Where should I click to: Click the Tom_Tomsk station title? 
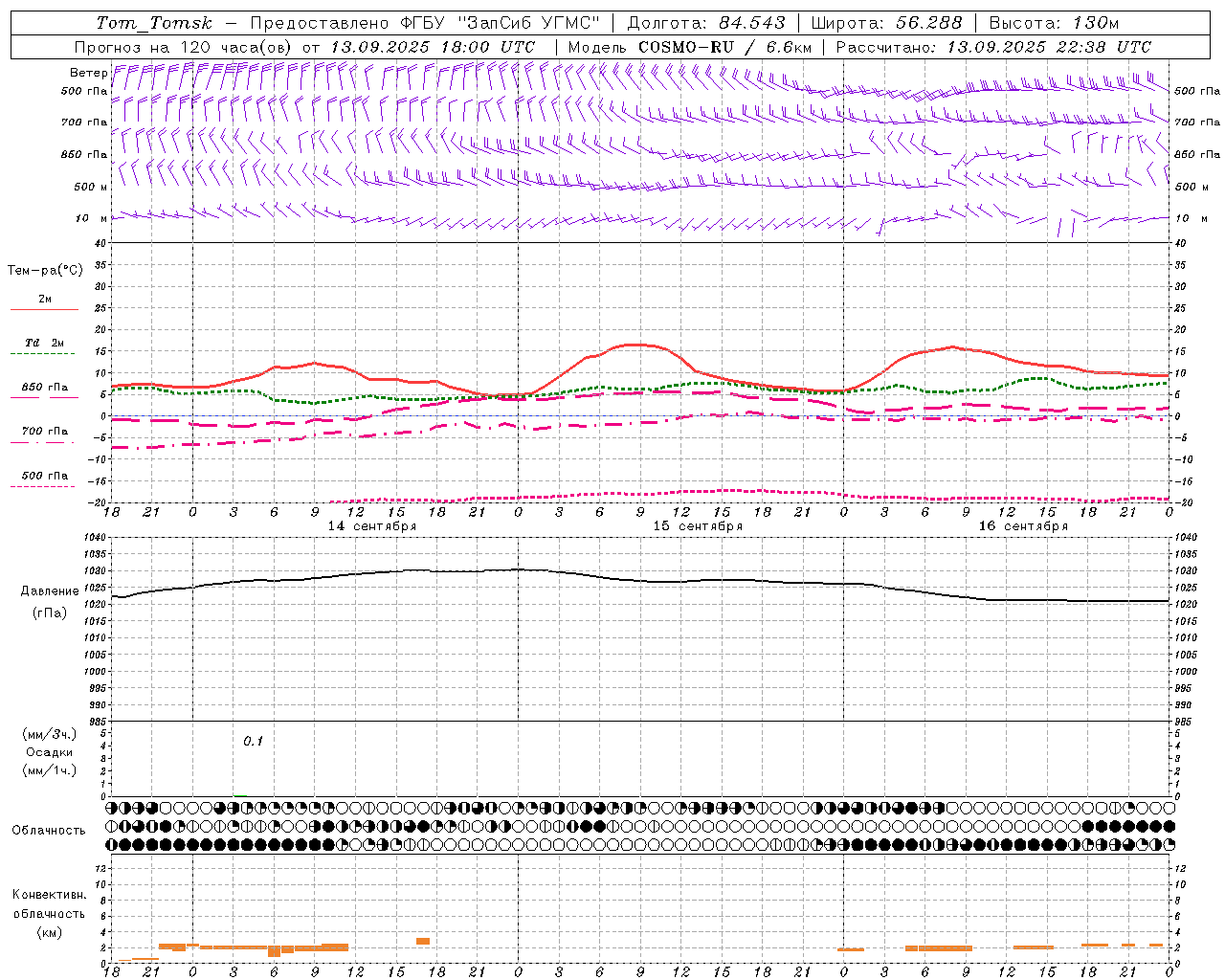click(154, 23)
